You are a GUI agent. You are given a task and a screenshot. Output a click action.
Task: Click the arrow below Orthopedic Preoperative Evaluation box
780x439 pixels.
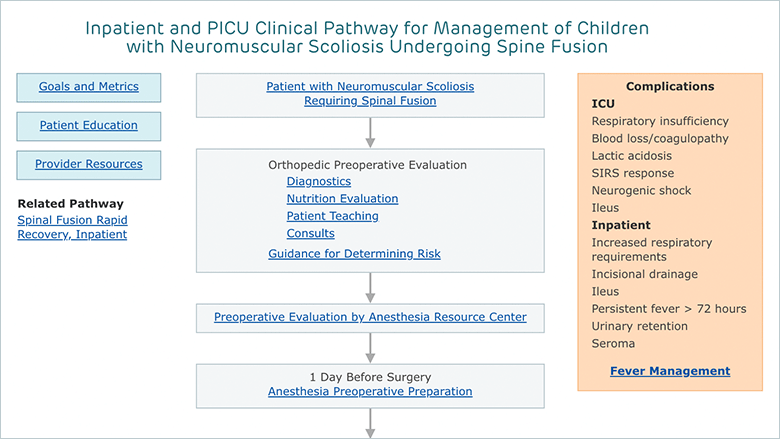tap(370, 288)
